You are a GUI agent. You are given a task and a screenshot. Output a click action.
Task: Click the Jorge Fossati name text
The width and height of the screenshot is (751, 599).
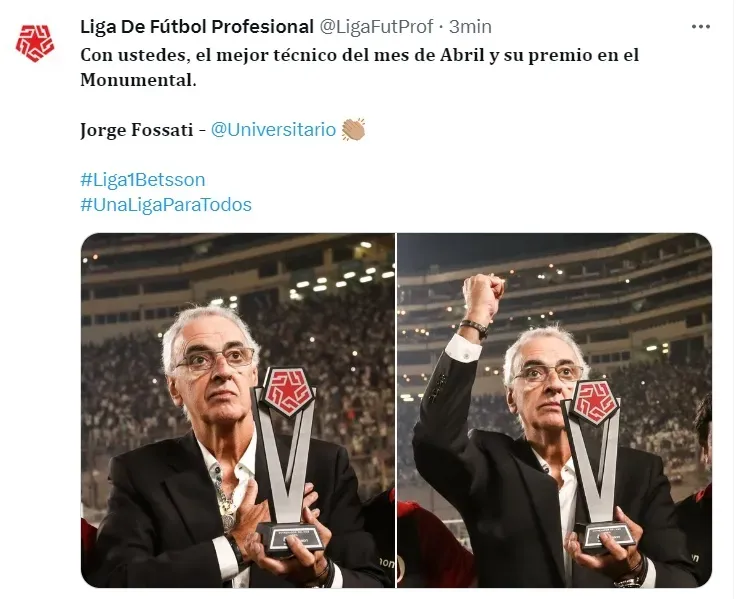(137, 130)
